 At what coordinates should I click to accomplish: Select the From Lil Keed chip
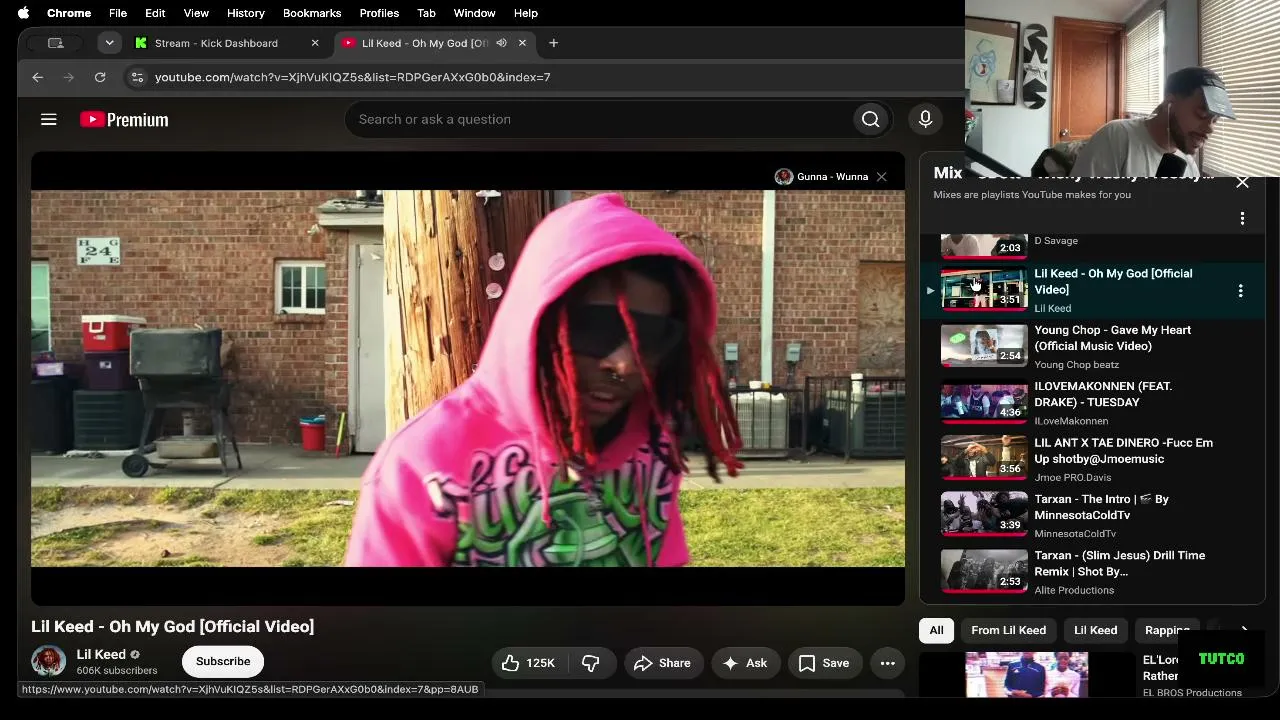1008,630
